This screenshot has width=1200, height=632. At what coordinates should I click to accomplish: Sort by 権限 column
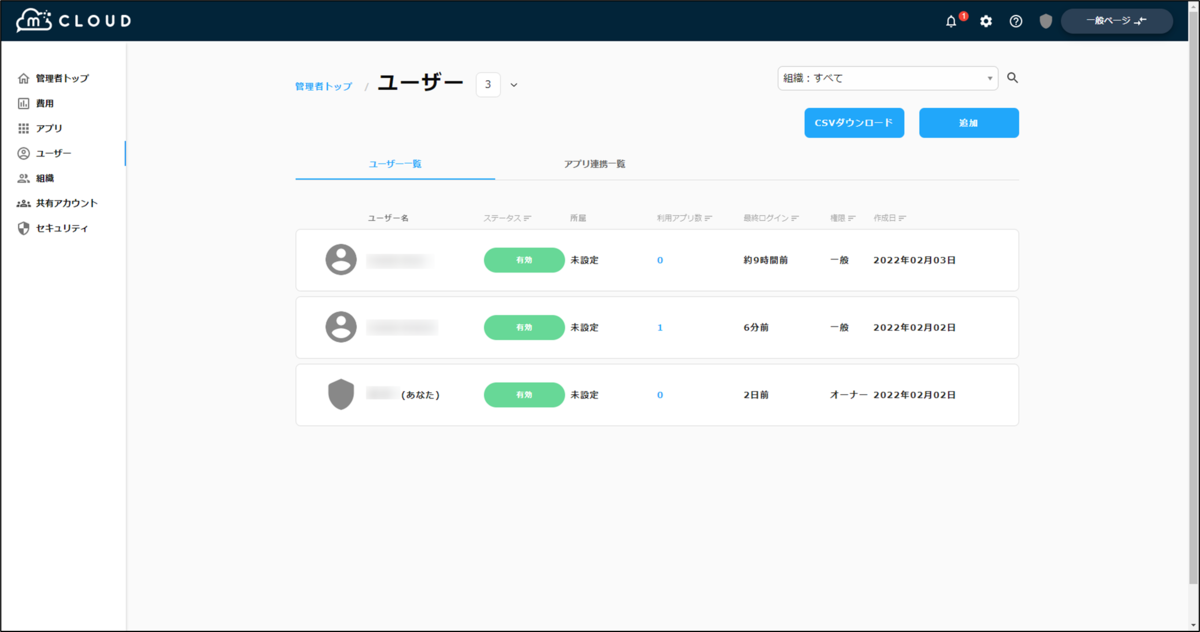tap(842, 217)
